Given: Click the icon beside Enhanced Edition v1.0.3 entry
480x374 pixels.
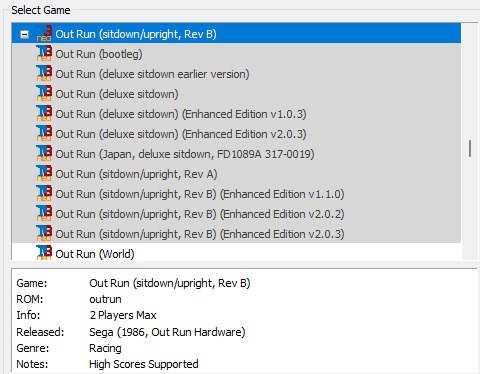Looking at the screenshot, I should coord(44,114).
